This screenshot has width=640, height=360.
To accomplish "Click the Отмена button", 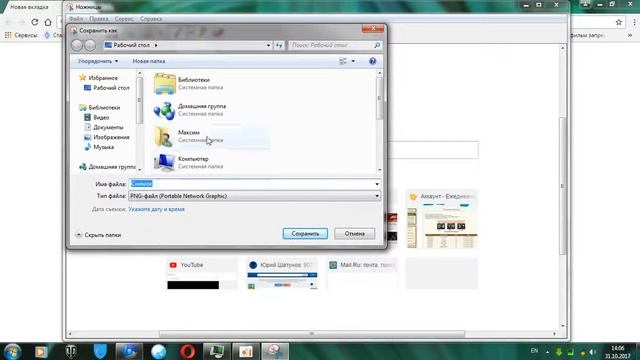I will 354,233.
